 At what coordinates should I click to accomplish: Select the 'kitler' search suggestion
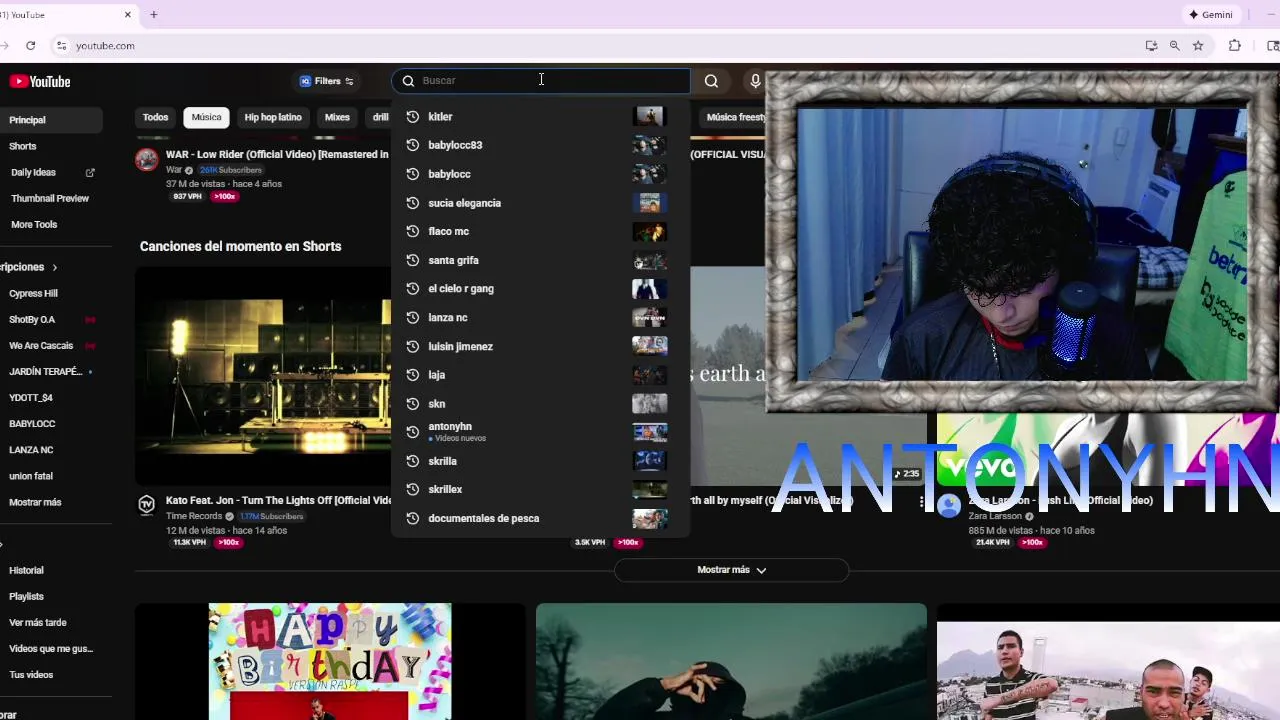[x=540, y=117]
